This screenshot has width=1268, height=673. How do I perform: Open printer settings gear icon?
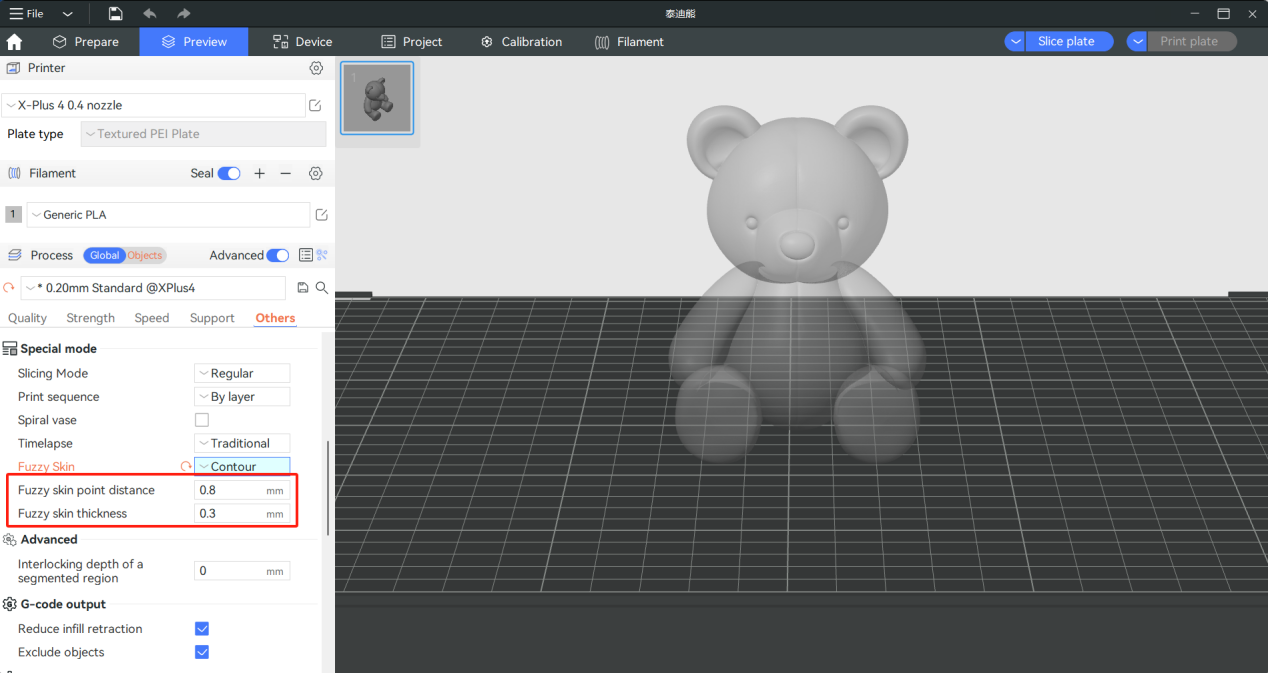coord(316,68)
